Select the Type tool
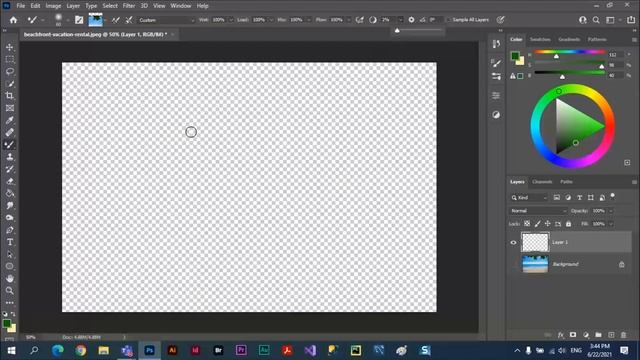This screenshot has width=640, height=360. click(x=10, y=242)
